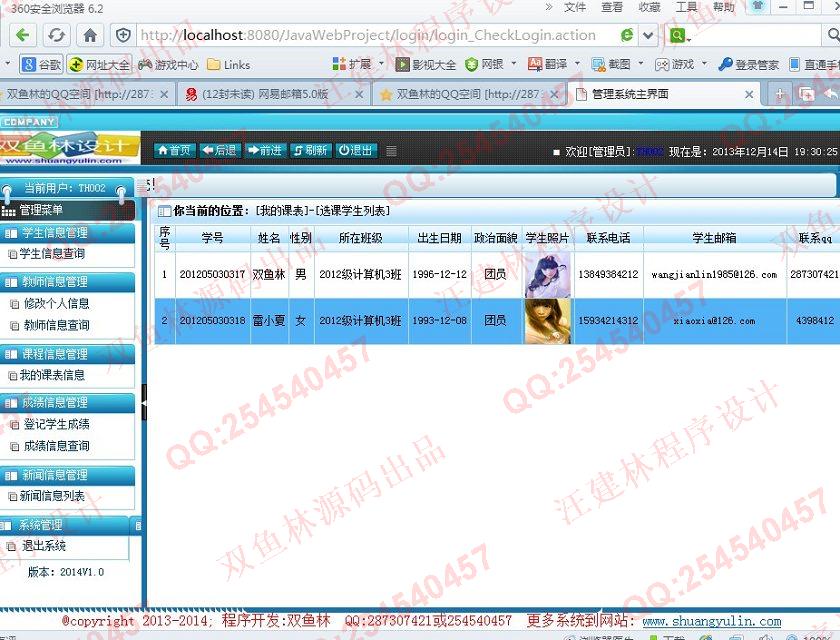840x640 pixels.
Task: Click the list icon next to 退出
Action: (x=392, y=151)
